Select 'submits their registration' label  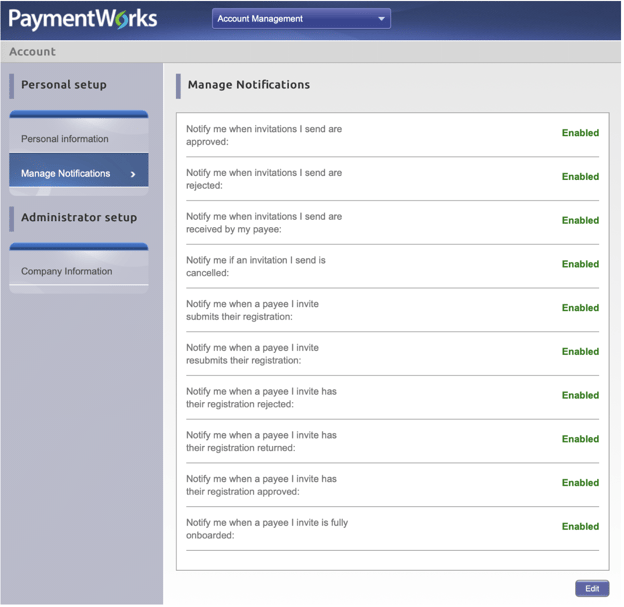coord(253,311)
